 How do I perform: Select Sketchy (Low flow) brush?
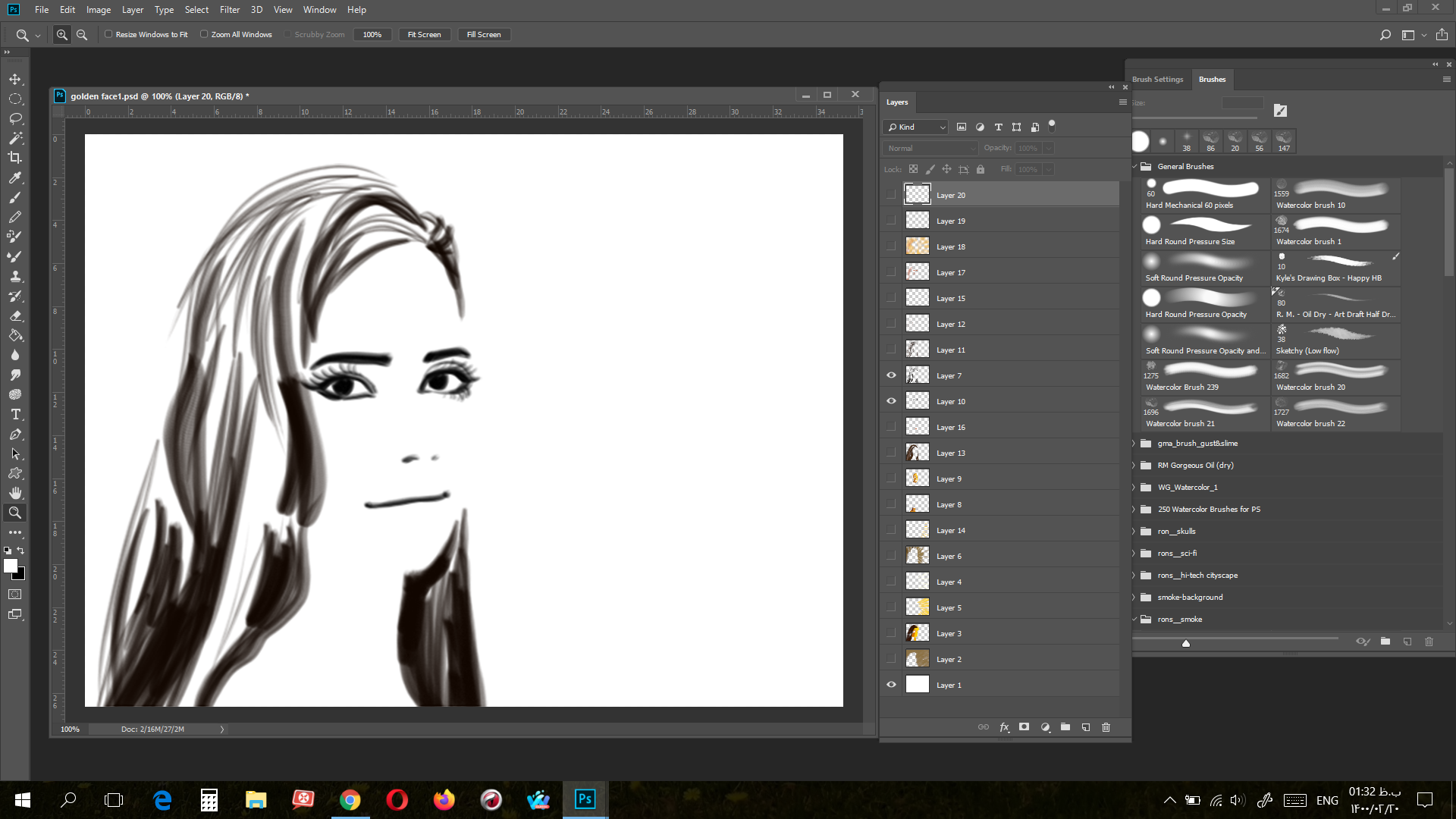point(1335,340)
